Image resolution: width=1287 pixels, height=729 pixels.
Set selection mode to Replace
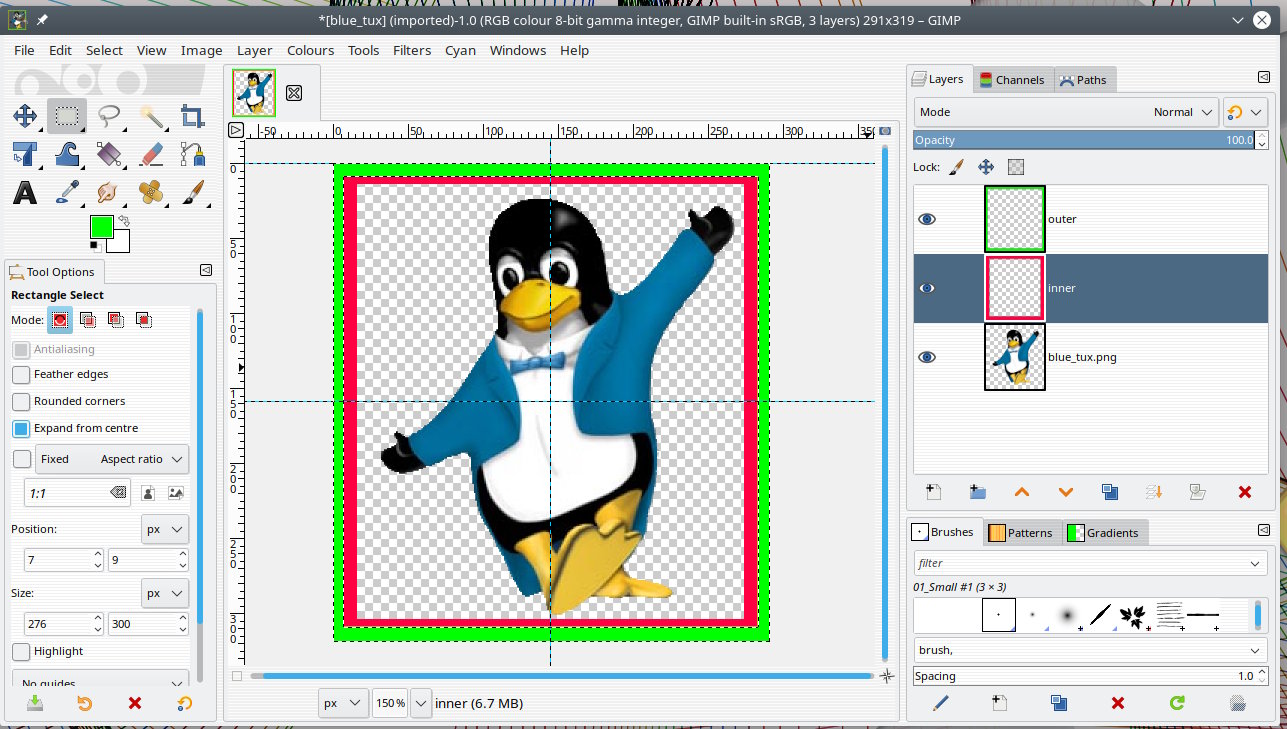click(60, 320)
